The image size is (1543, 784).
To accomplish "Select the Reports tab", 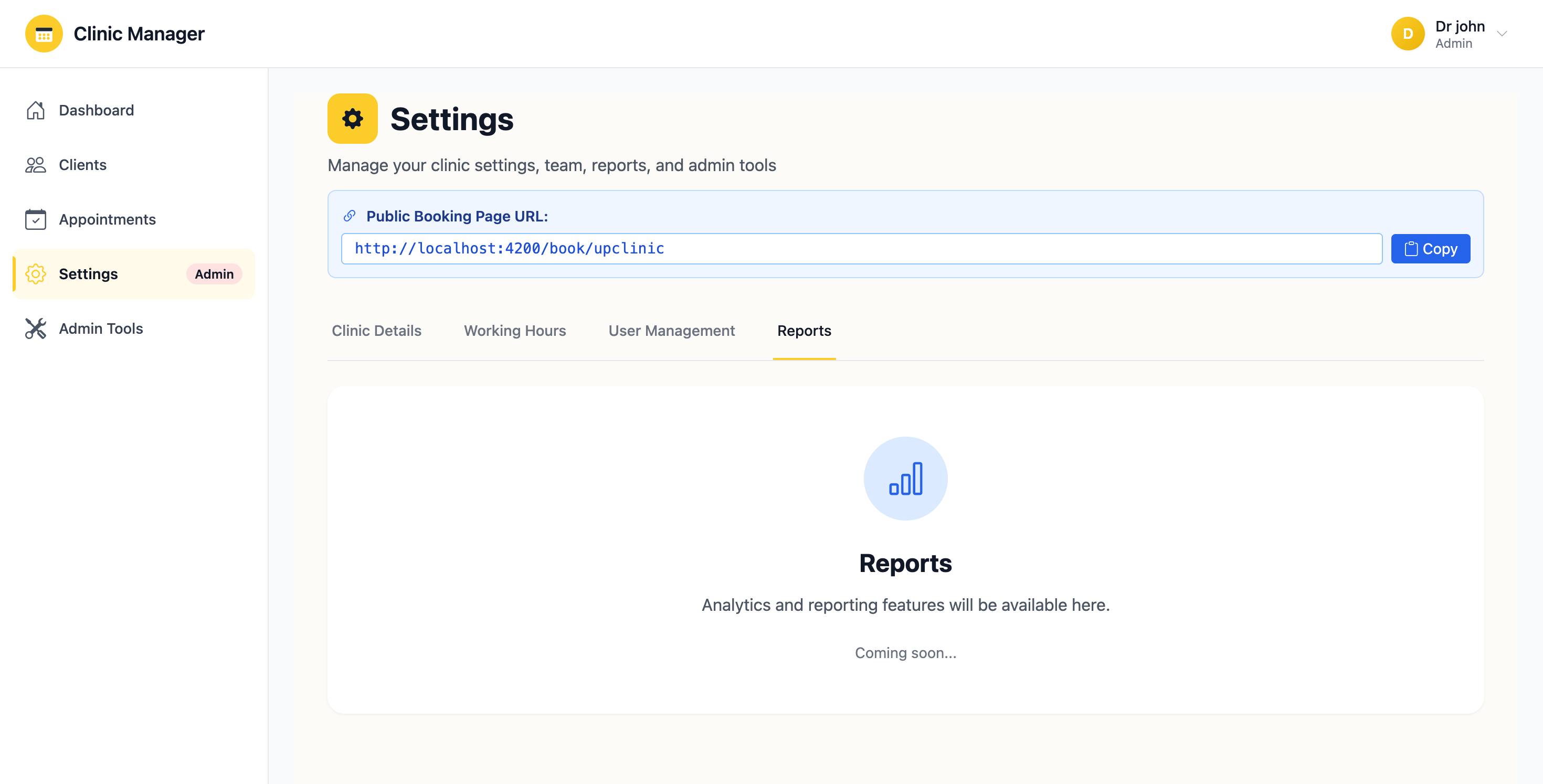I will 804,330.
